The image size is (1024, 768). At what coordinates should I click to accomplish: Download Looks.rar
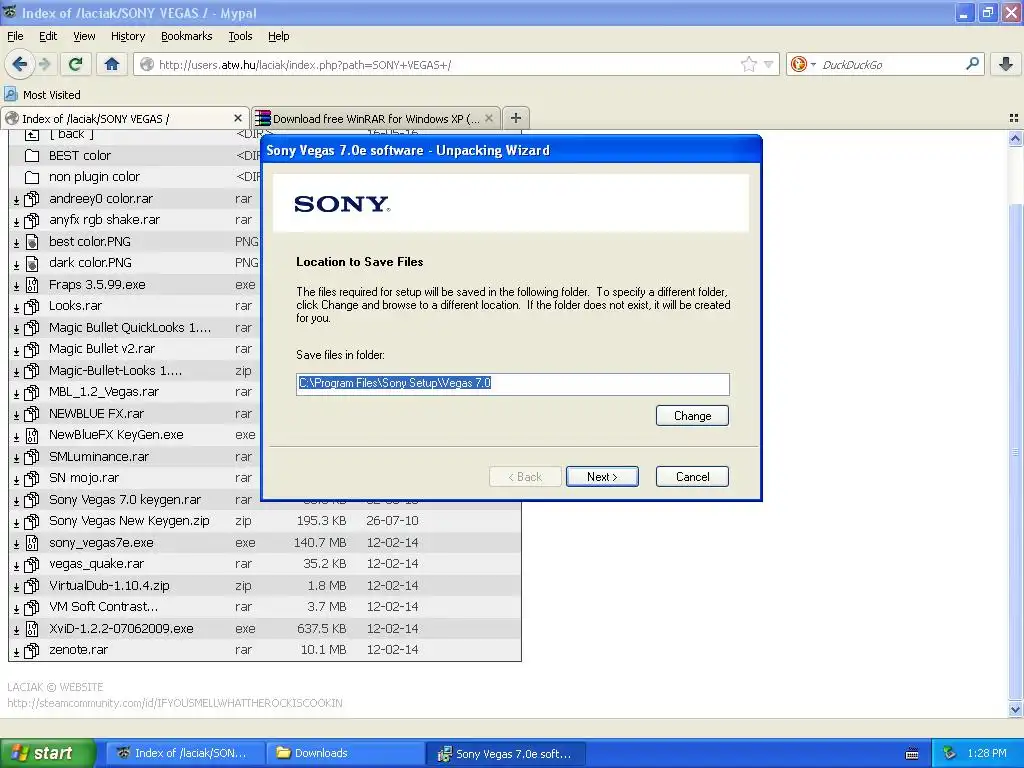point(75,306)
